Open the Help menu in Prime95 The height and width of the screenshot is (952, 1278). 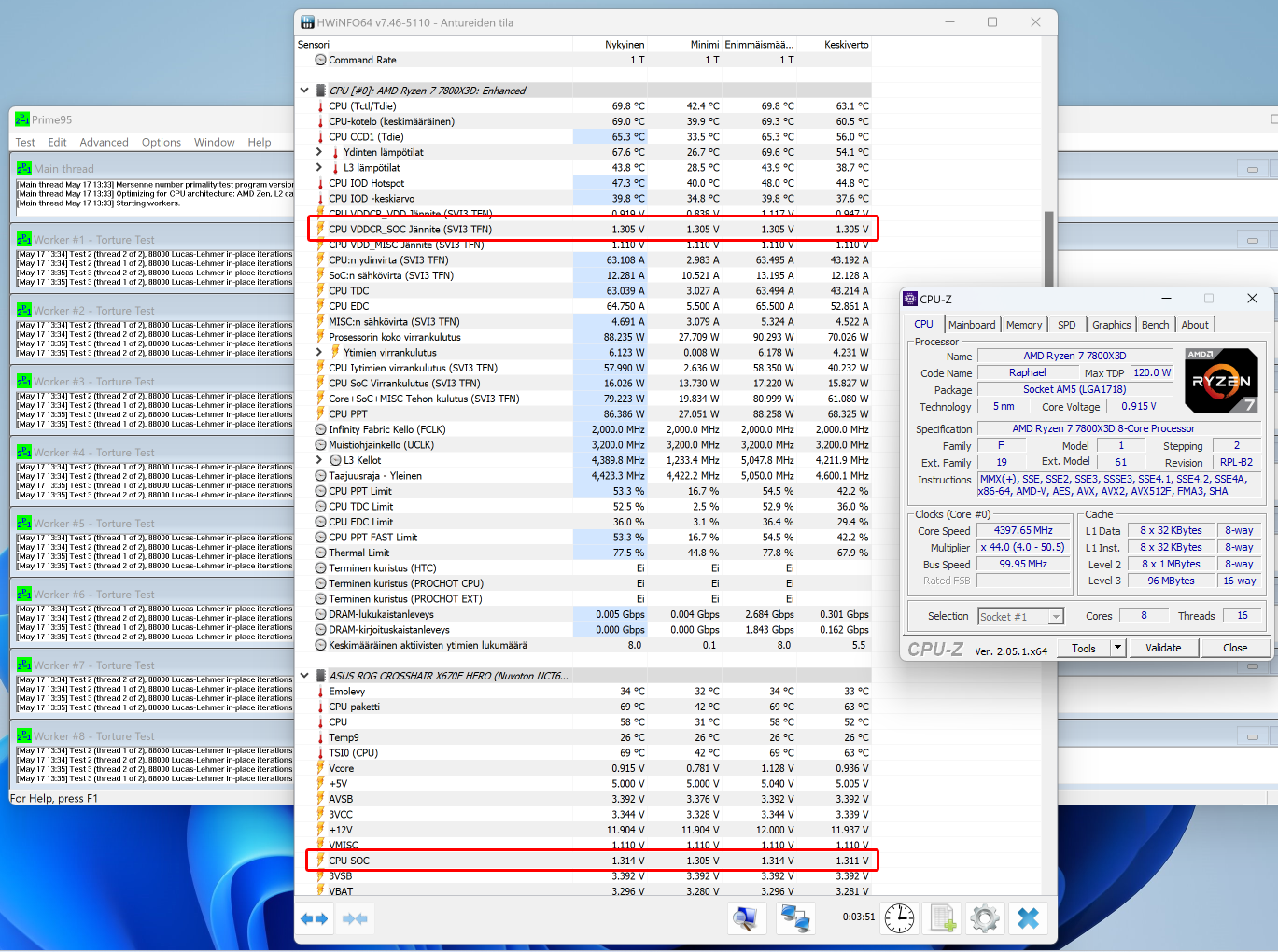pos(260,143)
